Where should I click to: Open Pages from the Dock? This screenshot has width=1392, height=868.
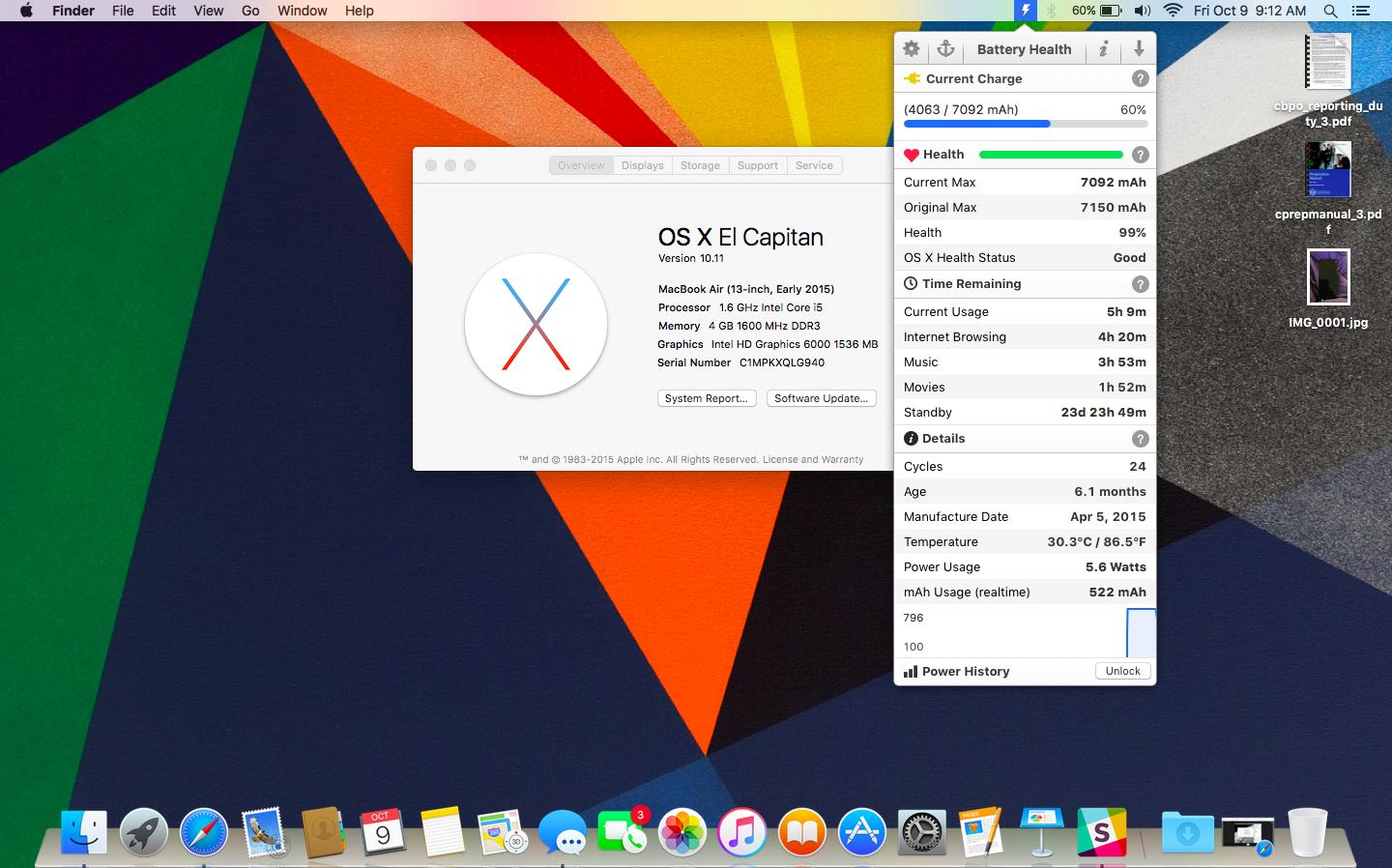click(982, 831)
